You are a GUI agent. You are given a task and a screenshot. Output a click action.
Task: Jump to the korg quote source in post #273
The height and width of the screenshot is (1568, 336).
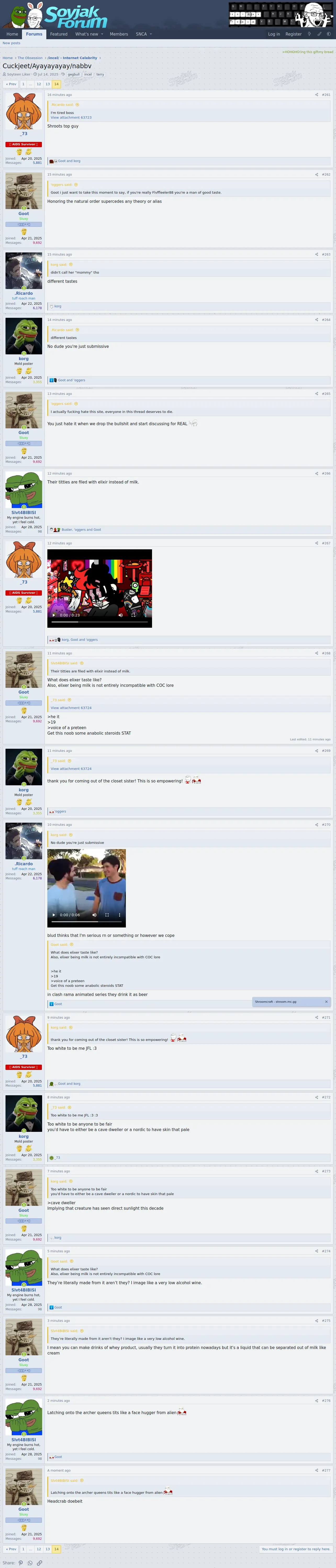tap(71, 1181)
